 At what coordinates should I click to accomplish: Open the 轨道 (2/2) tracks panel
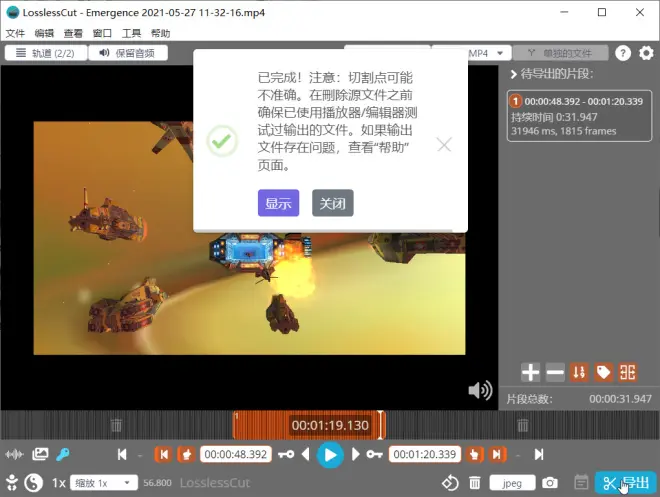[46, 53]
